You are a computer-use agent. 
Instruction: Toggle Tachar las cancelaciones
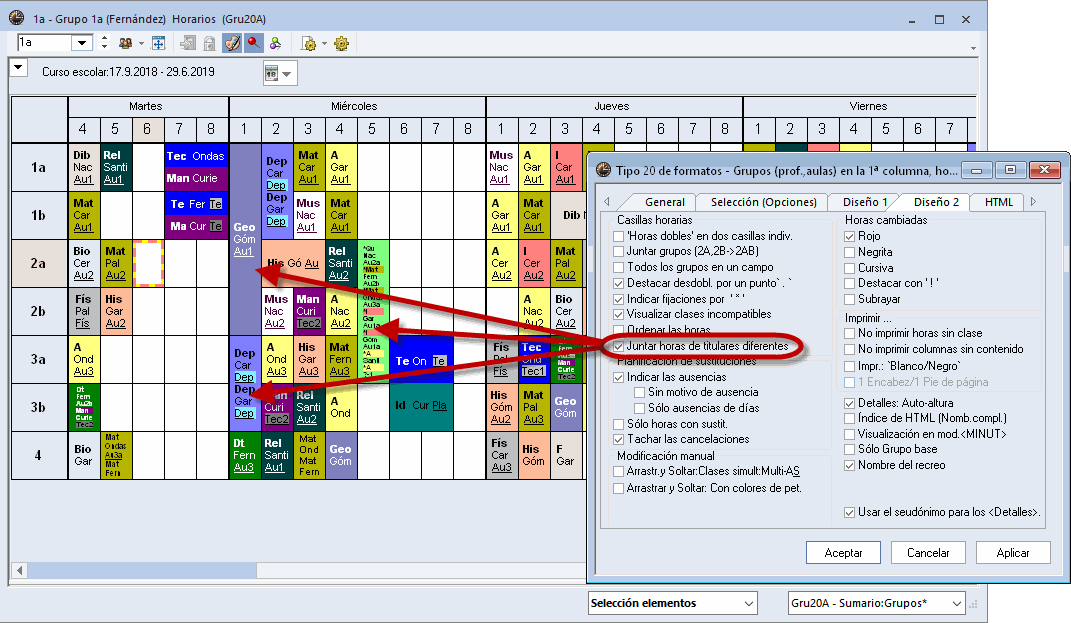click(619, 440)
